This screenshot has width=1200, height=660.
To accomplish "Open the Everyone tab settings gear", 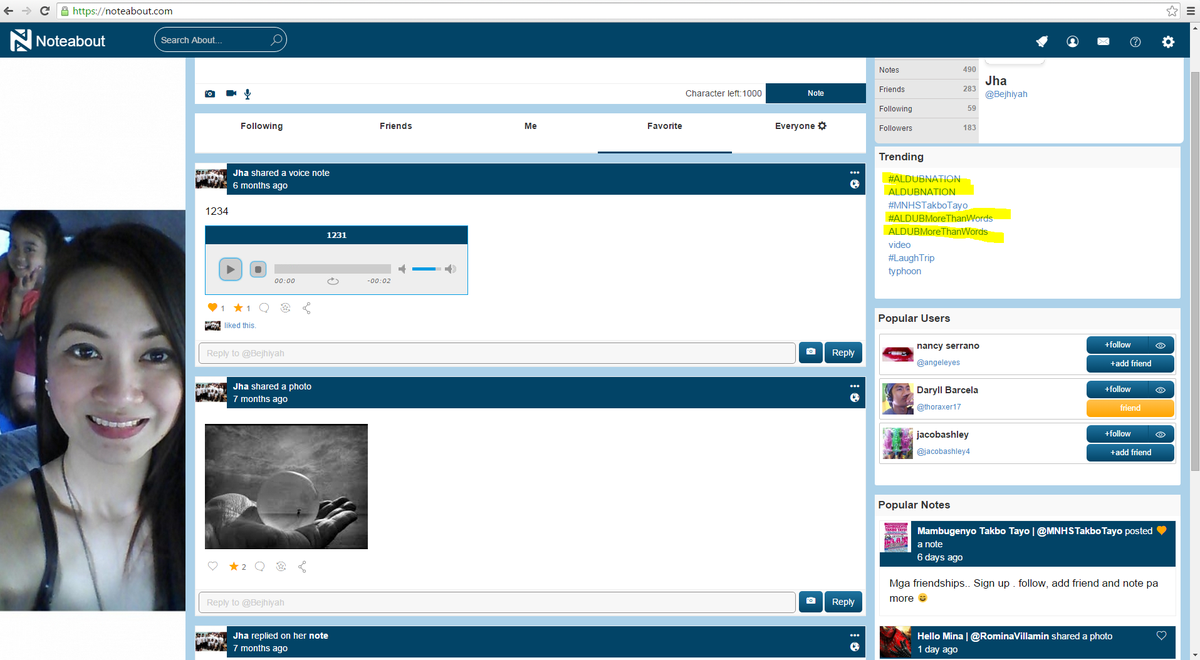I will (x=822, y=126).
